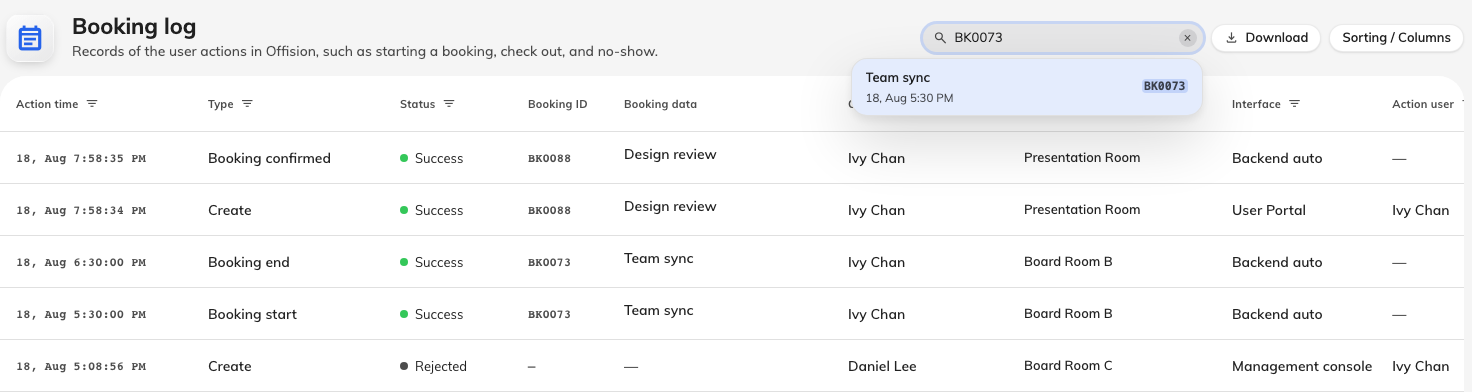Click the 7:58:34 PM action time

pos(81,210)
